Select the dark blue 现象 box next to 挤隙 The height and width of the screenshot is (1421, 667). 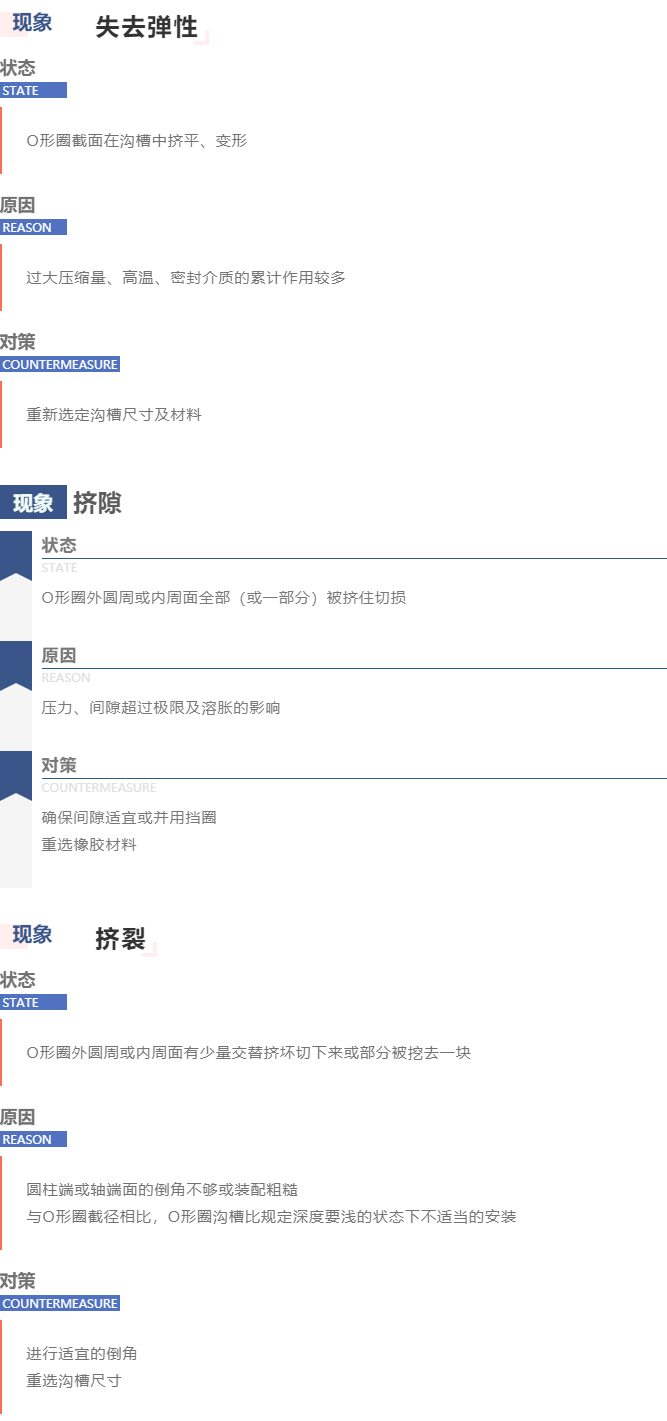pos(33,502)
